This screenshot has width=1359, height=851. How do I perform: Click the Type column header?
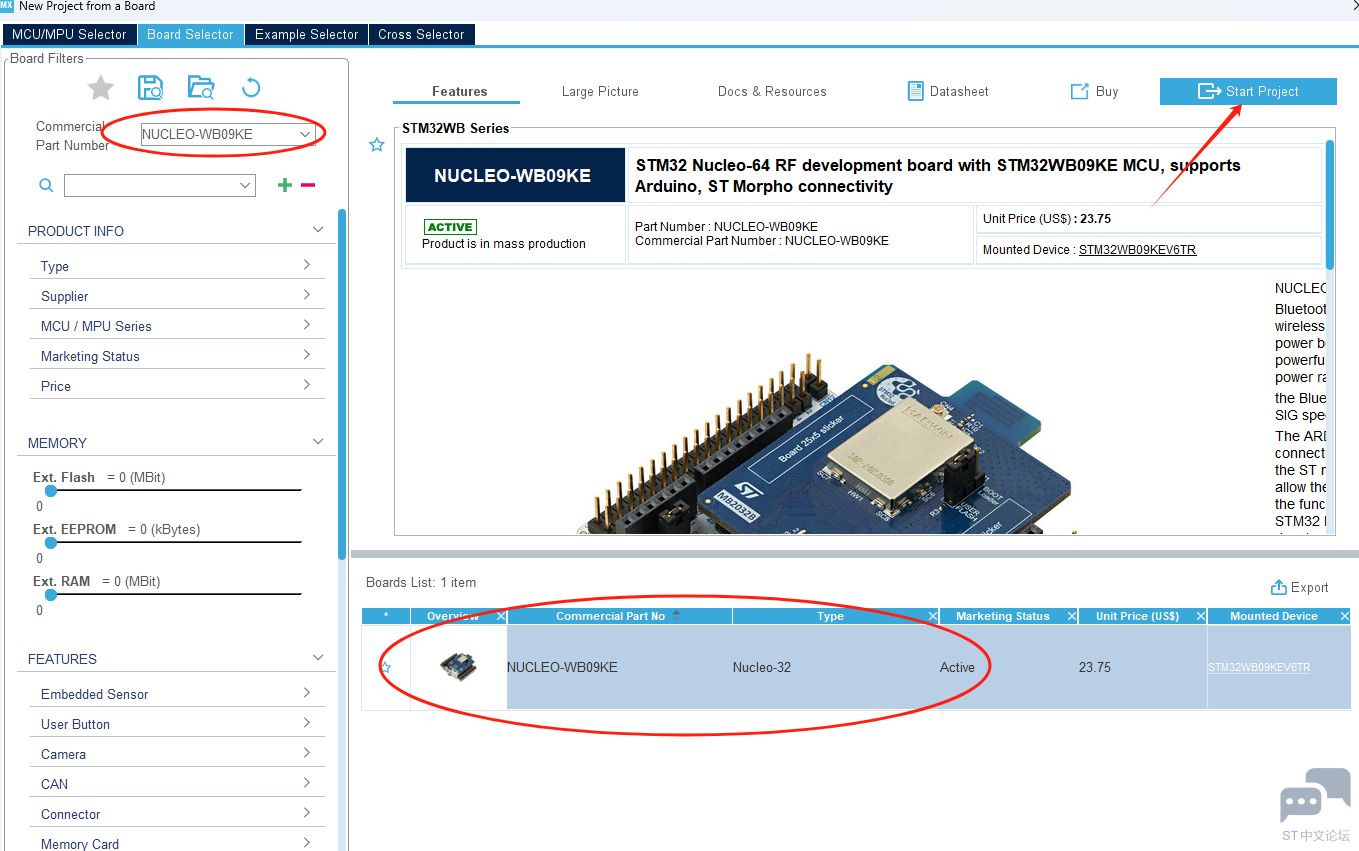830,616
